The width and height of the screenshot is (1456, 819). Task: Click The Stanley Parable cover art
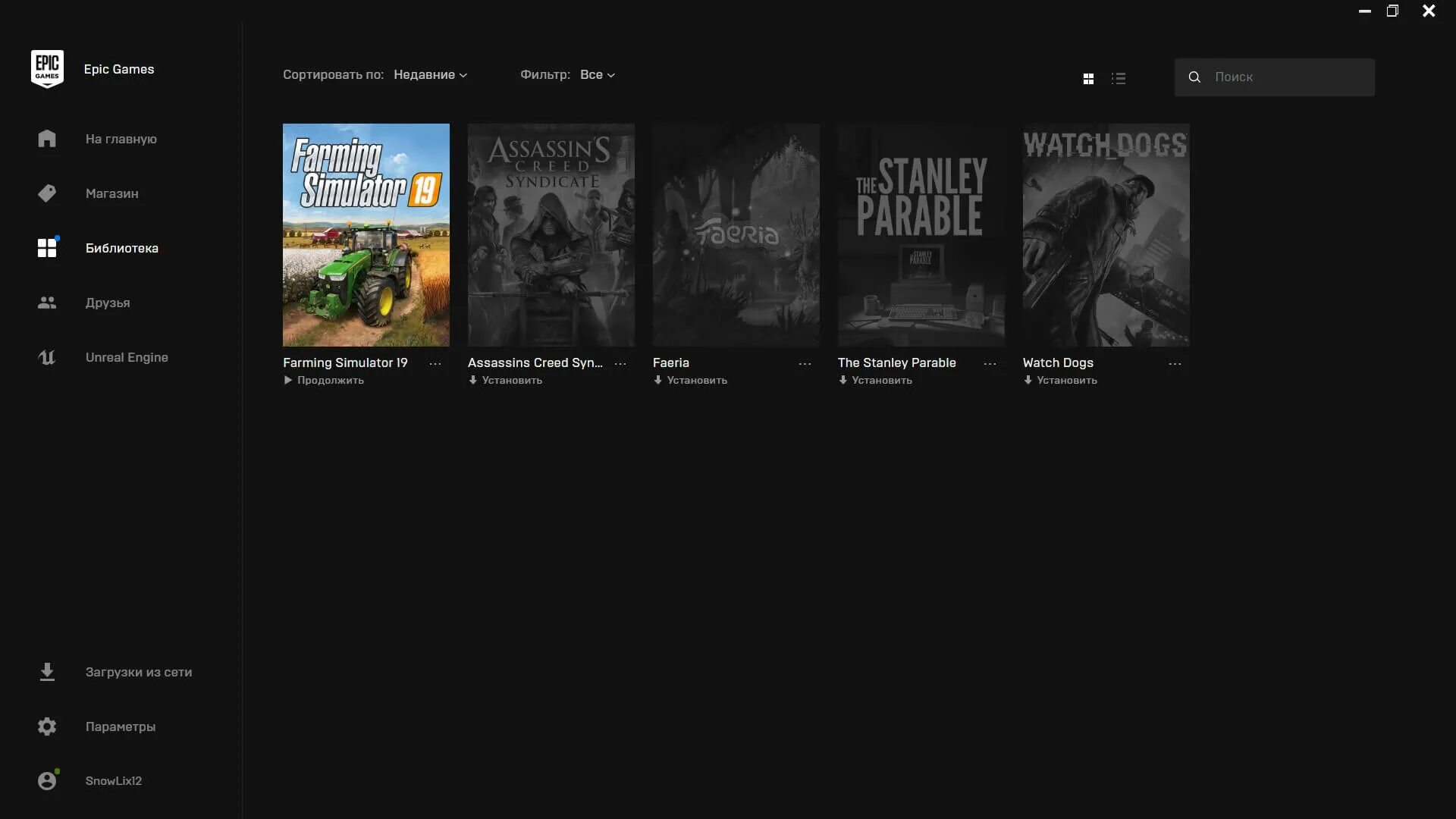click(x=921, y=235)
